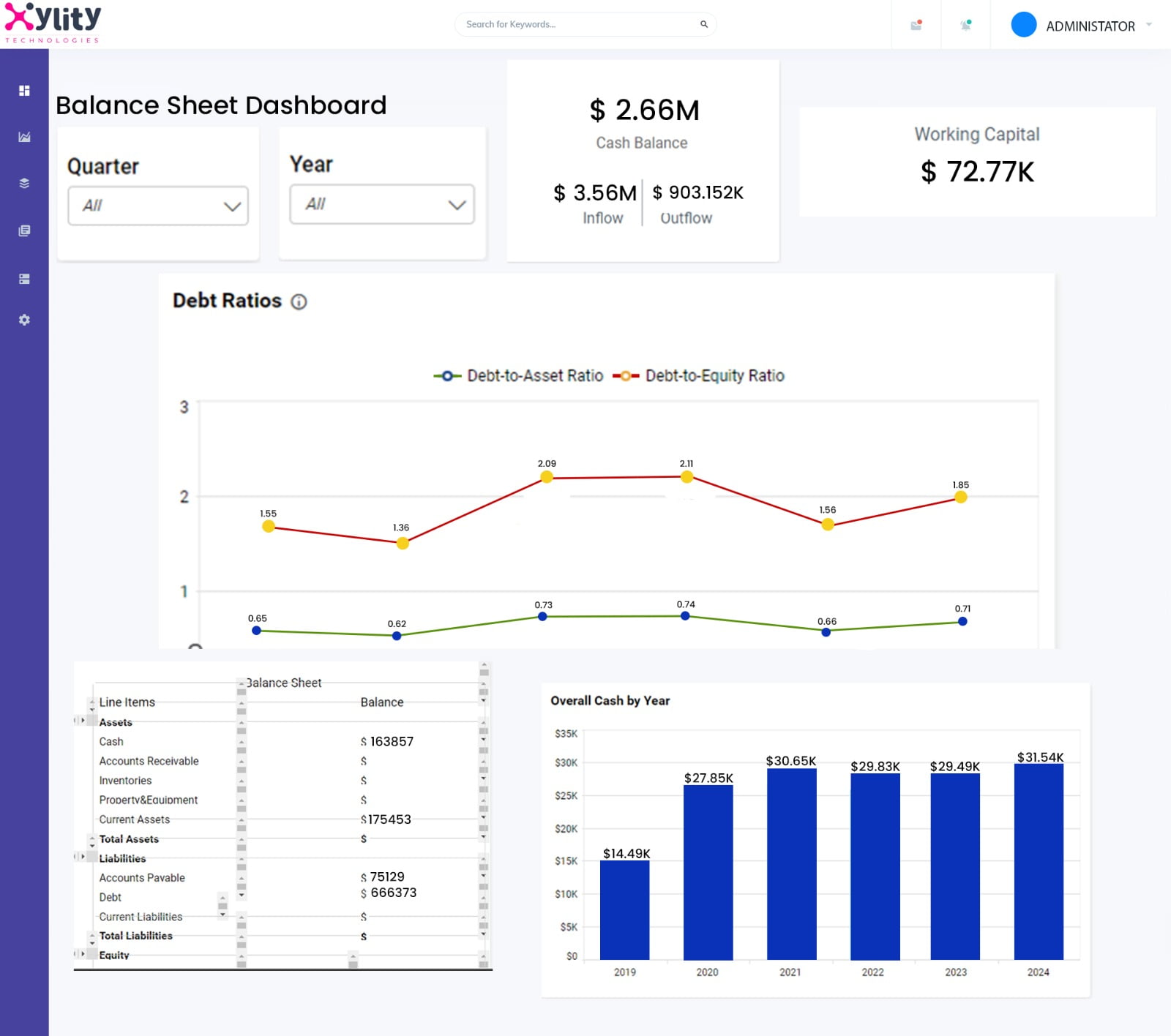Image resolution: width=1171 pixels, height=1036 pixels.
Task: Click the 0.73 debt-to-asset data point
Action: (542, 617)
